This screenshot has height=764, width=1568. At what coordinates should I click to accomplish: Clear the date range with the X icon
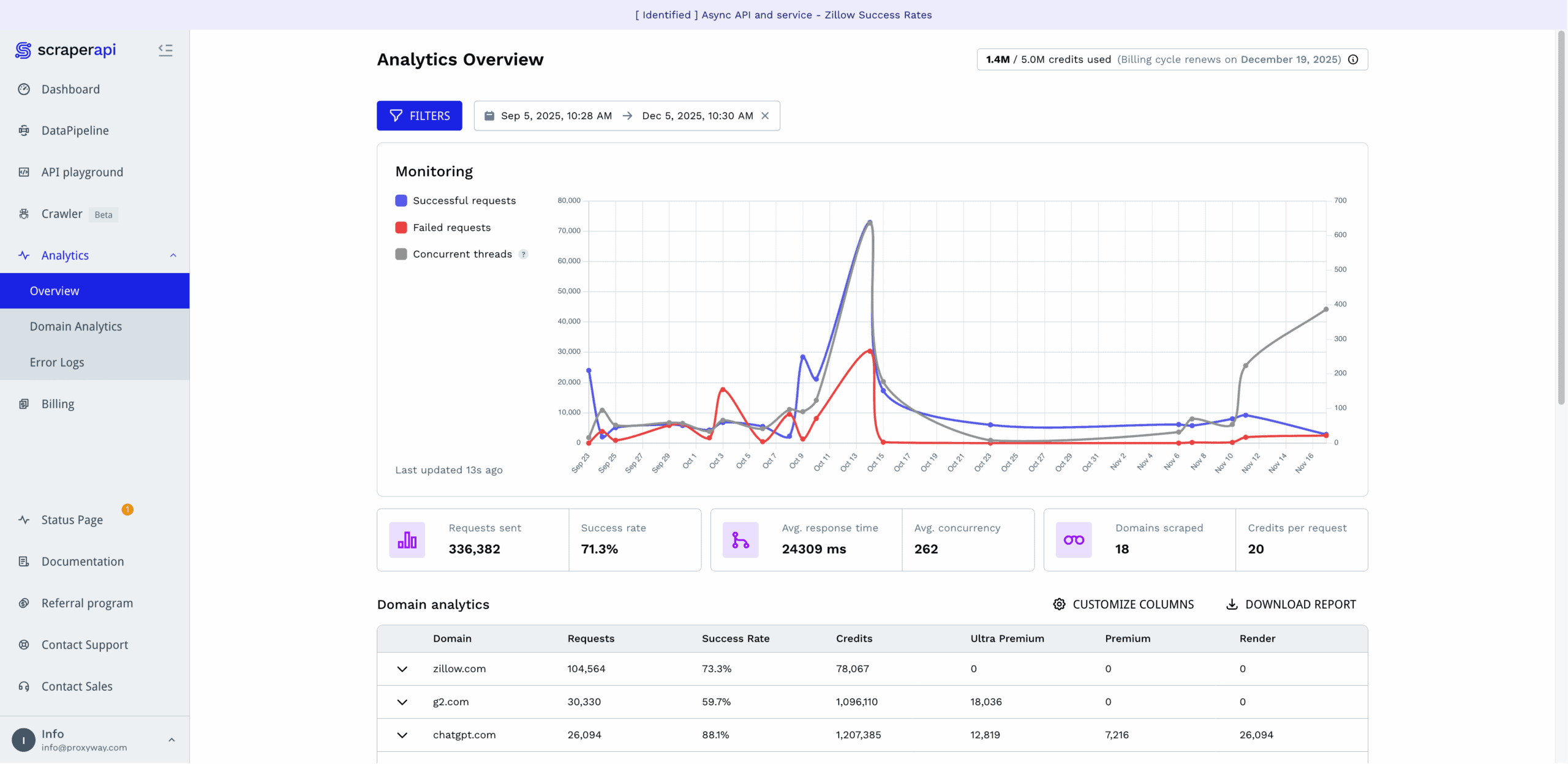point(765,116)
